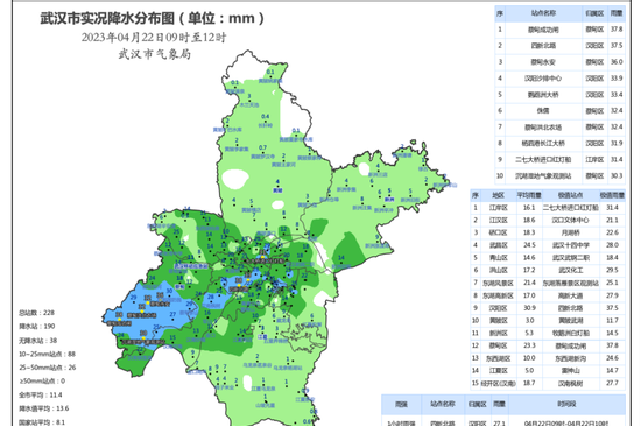Click the '≥50mm站点:0' line
This screenshot has width=640, height=426.
pyautogui.click(x=42, y=381)
